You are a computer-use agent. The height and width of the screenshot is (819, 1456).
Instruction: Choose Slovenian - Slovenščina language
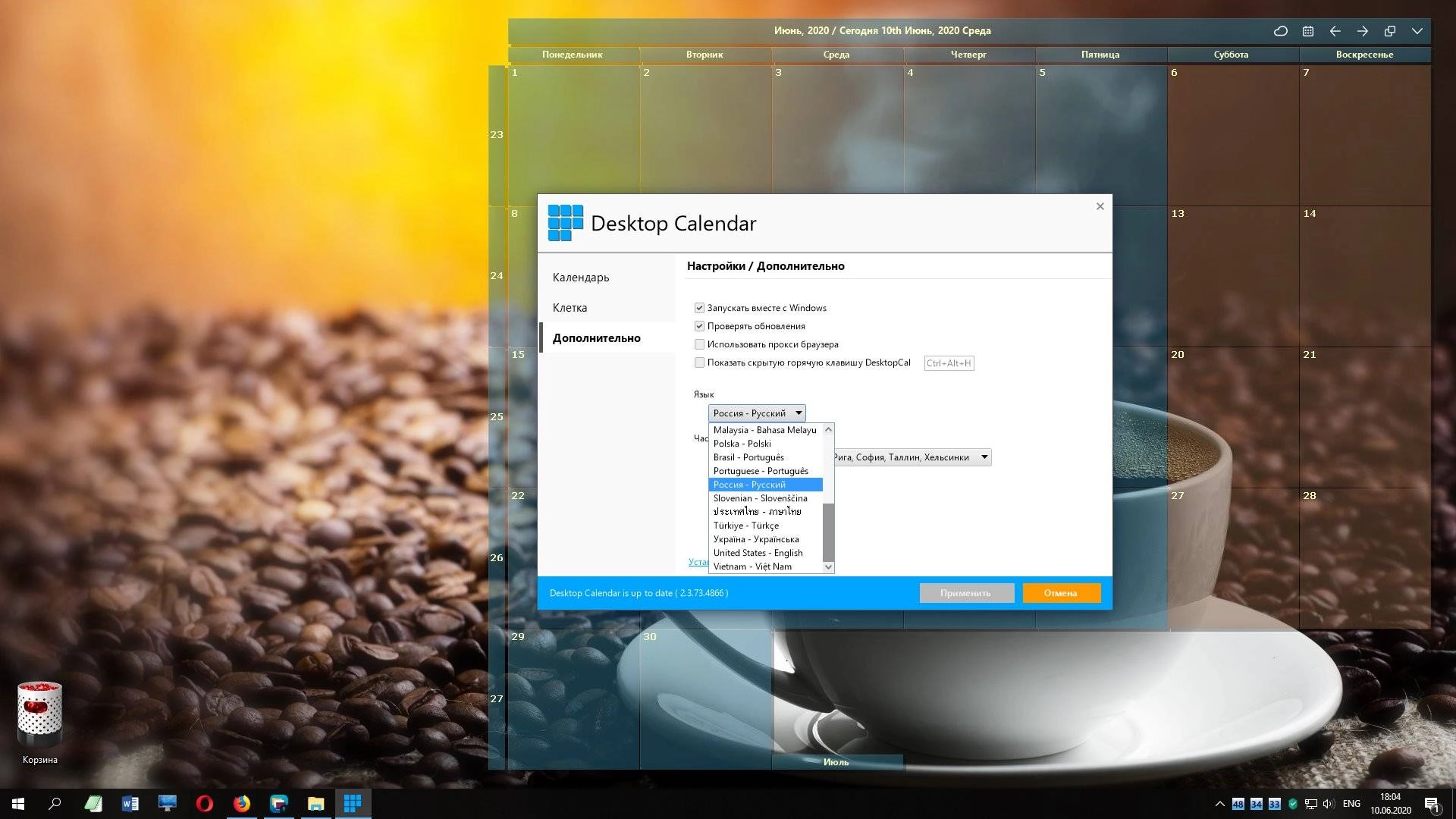(x=765, y=498)
